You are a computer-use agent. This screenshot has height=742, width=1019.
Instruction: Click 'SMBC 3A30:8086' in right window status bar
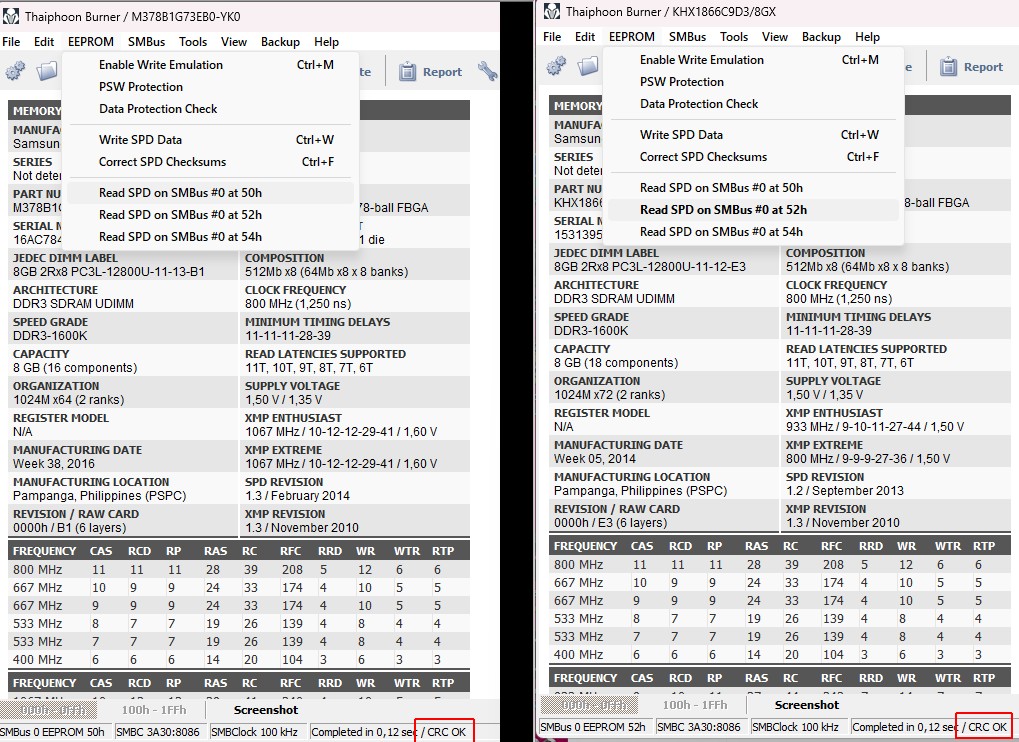[x=698, y=726]
